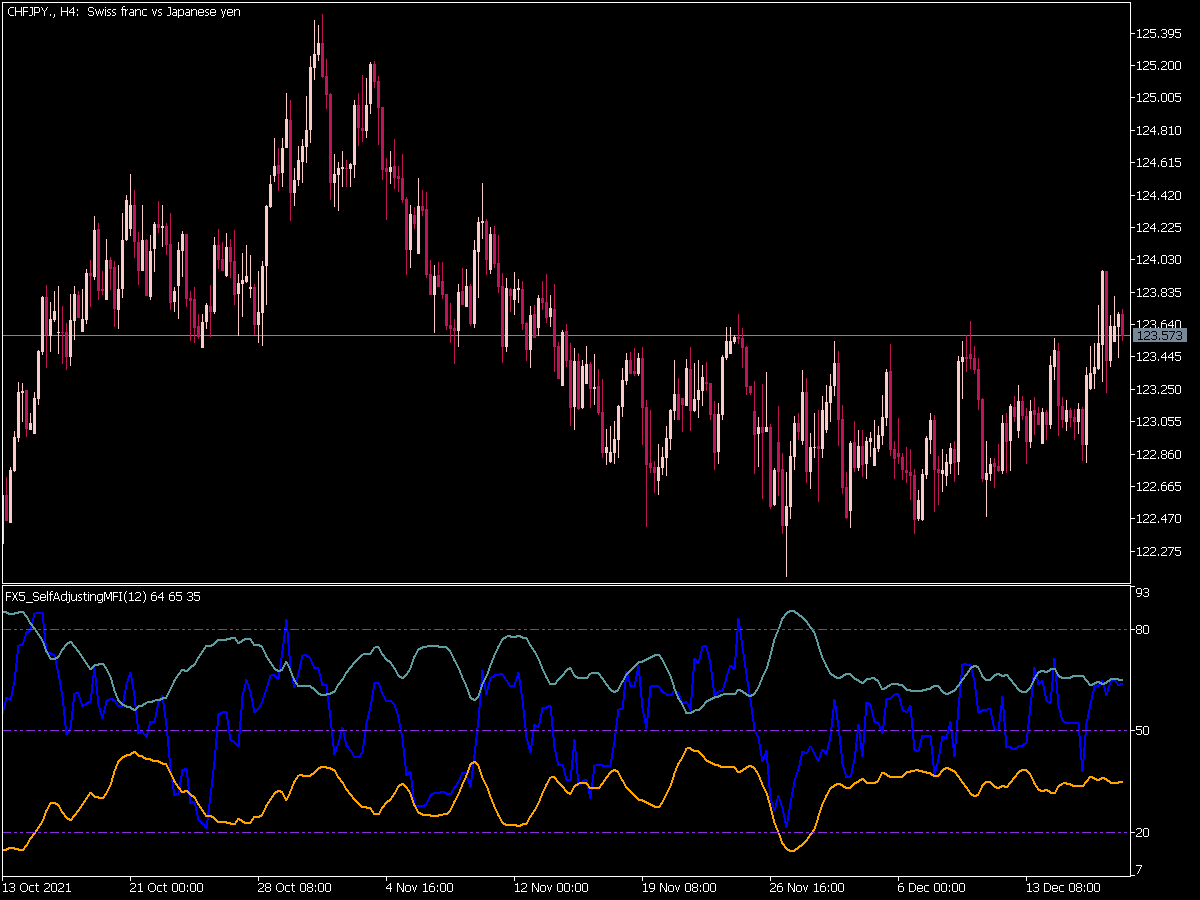Click the divider between chart and indicator window
Screen dimensions: 1200x900
pyautogui.click(x=566, y=584)
